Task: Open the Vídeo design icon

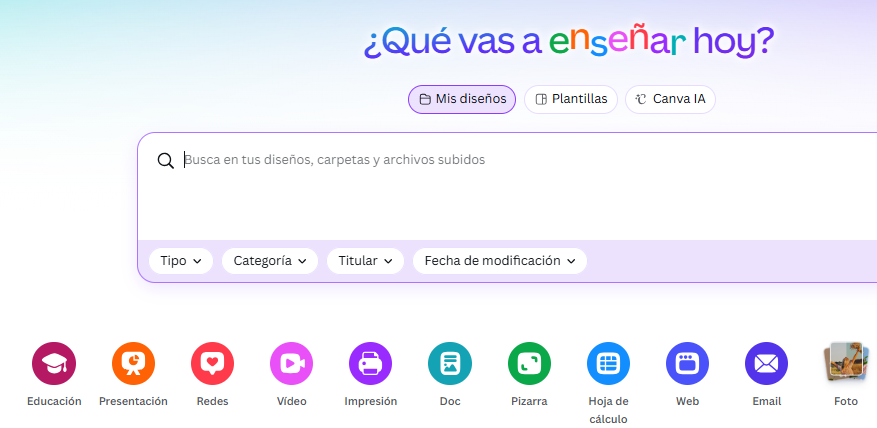Action: tap(291, 364)
